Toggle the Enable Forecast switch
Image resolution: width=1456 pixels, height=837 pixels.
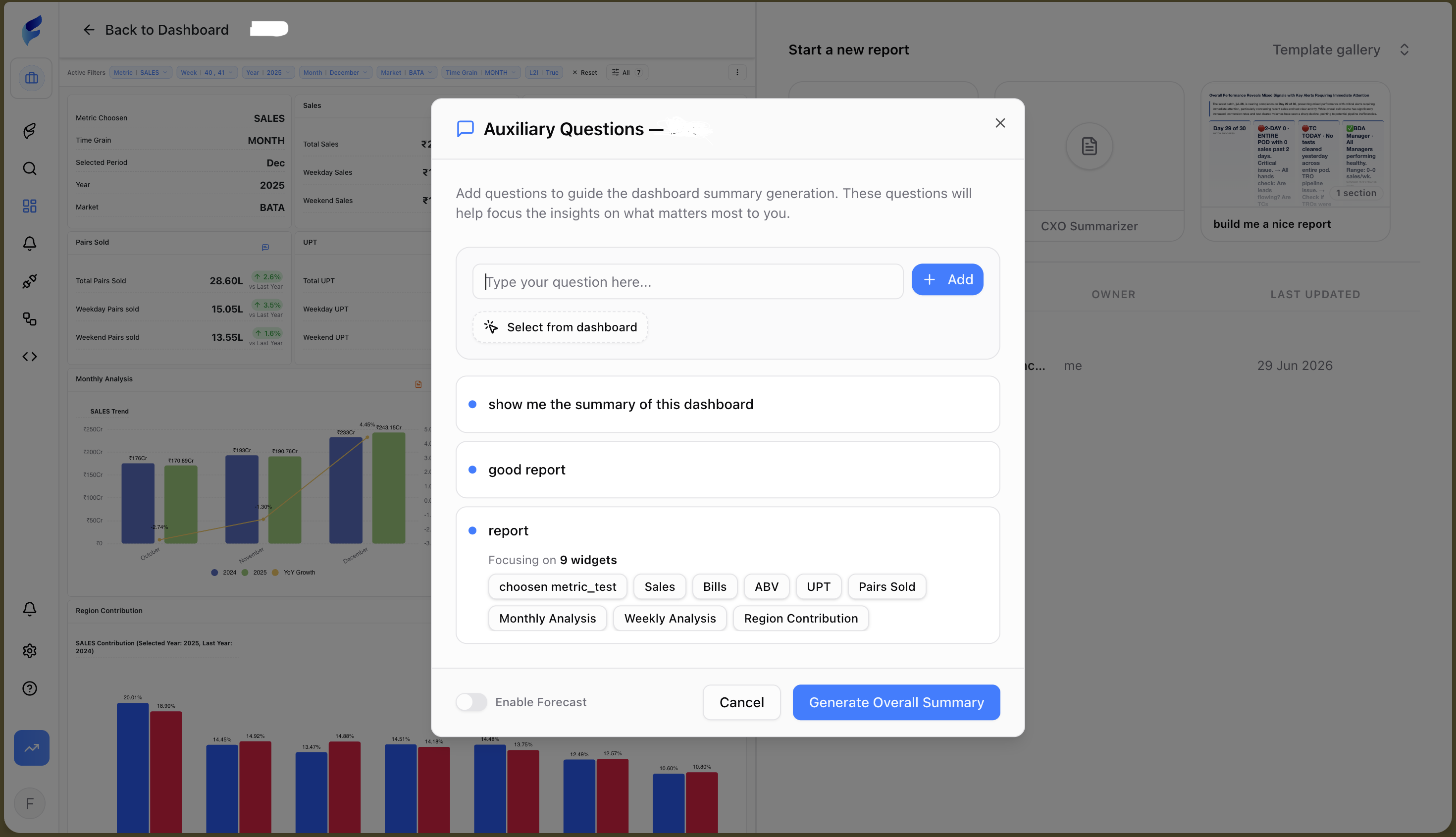tap(471, 702)
